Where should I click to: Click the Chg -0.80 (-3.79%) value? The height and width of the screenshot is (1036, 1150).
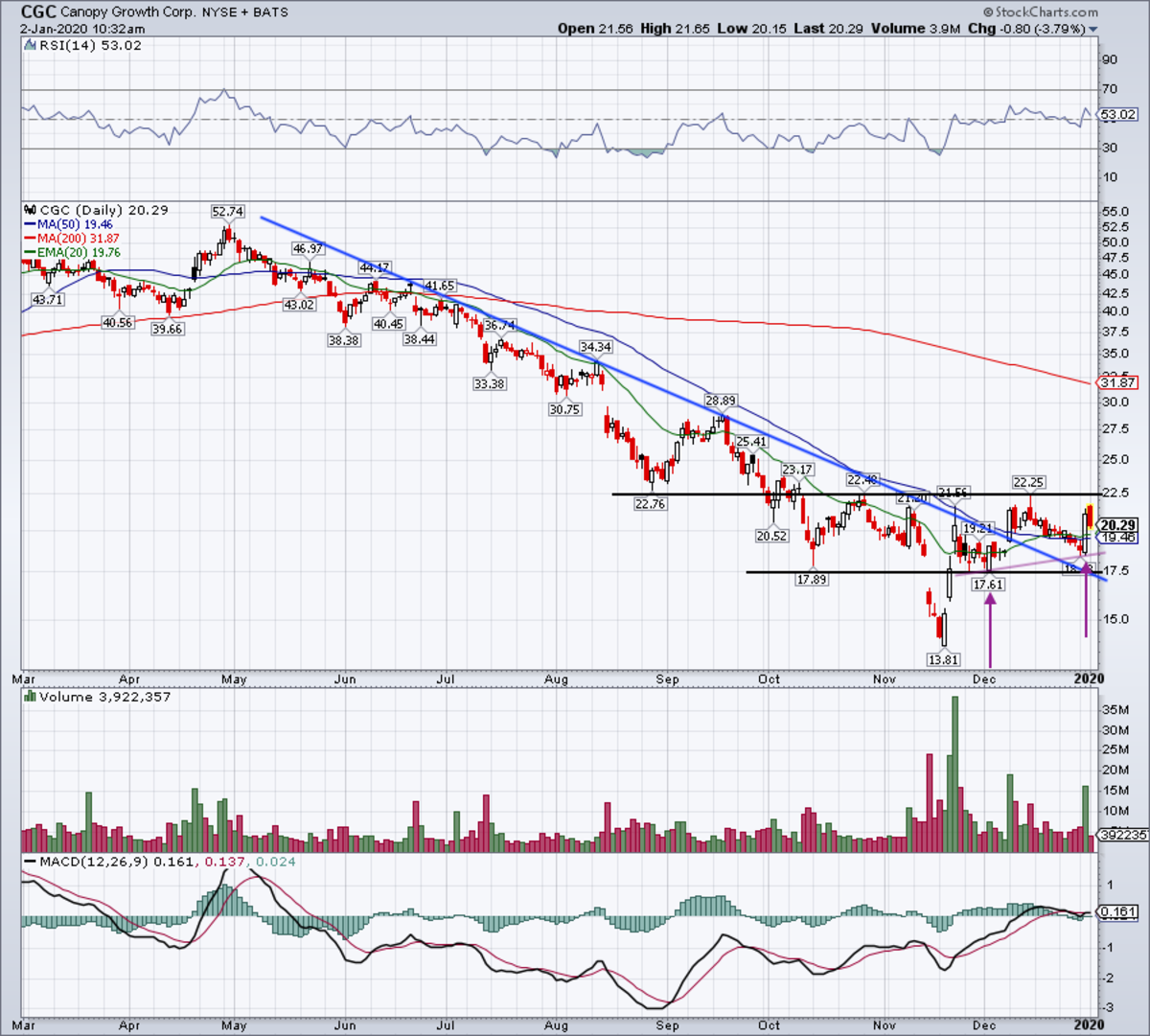pyautogui.click(x=1027, y=29)
